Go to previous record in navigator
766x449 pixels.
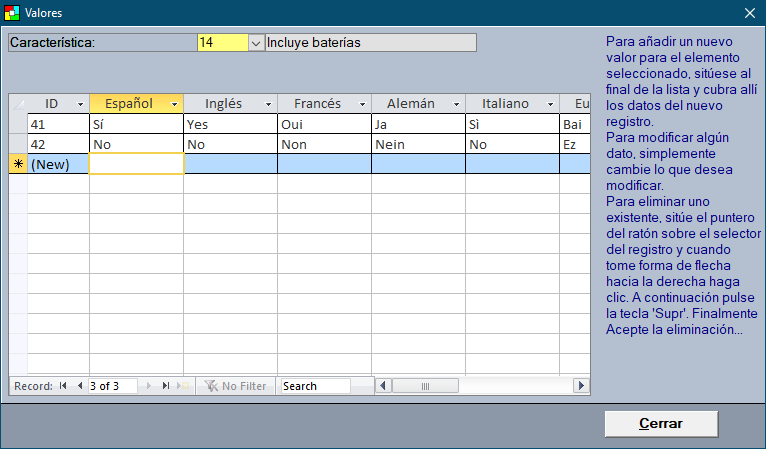click(79, 386)
